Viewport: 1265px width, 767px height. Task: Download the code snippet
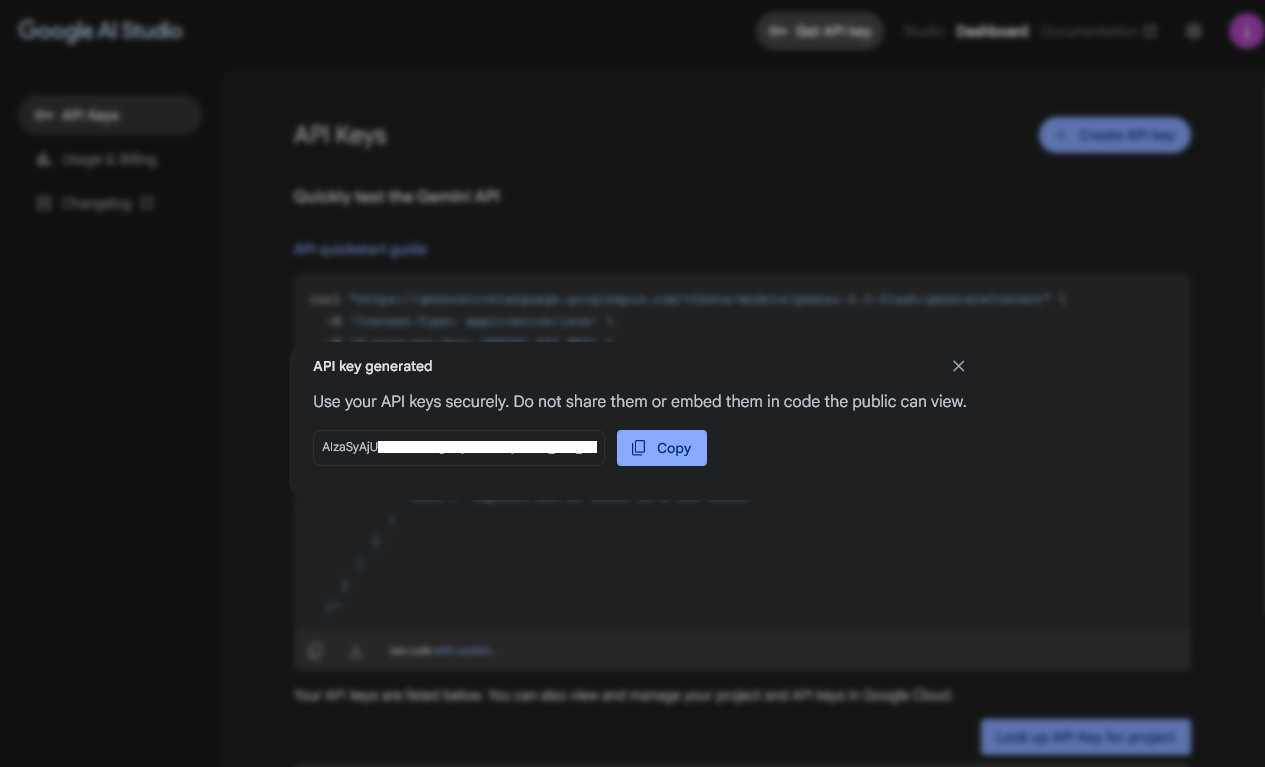coord(355,651)
